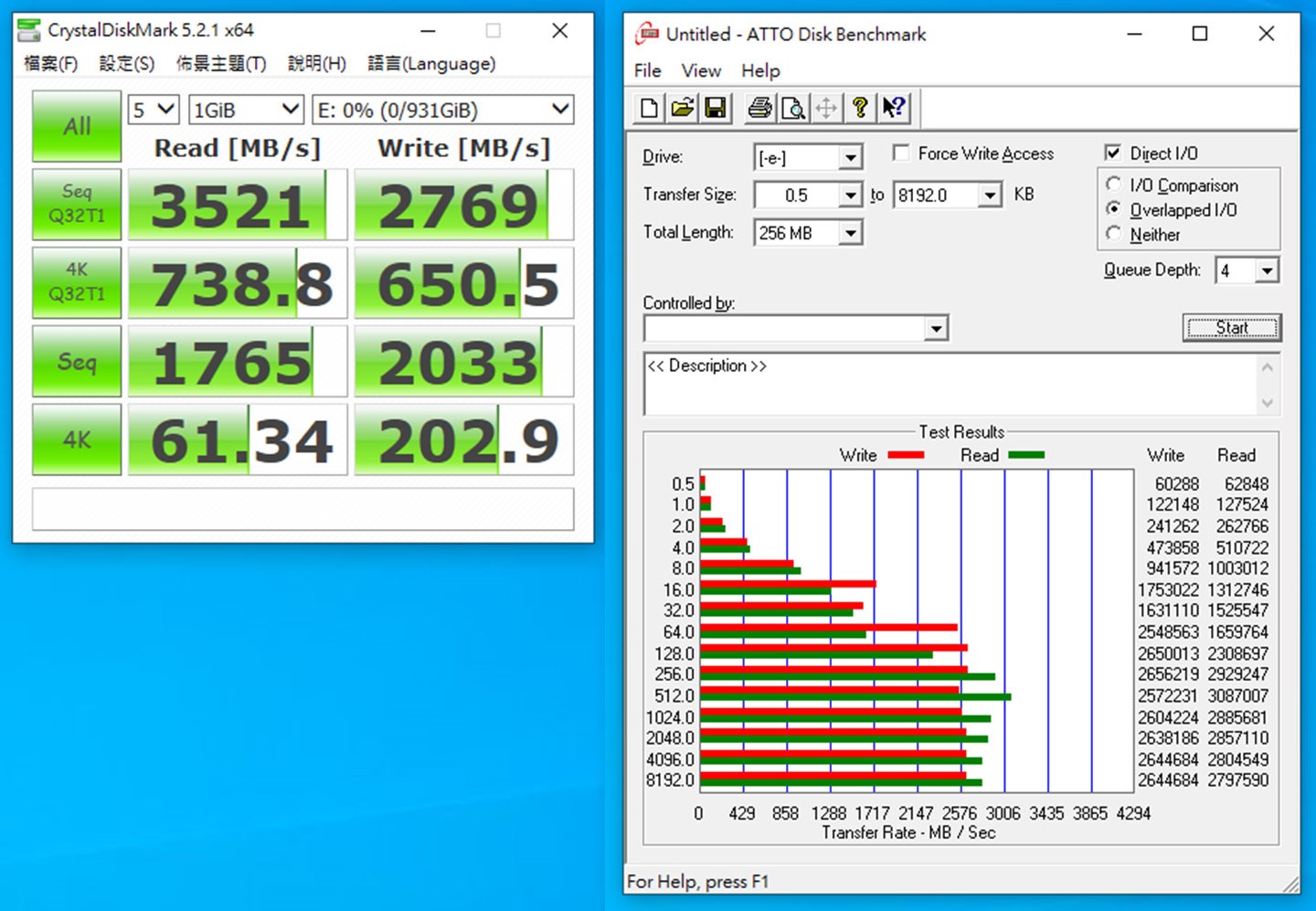1316x911 pixels.
Task: Click the 512.0 row read result 3087007
Action: click(x=1237, y=695)
